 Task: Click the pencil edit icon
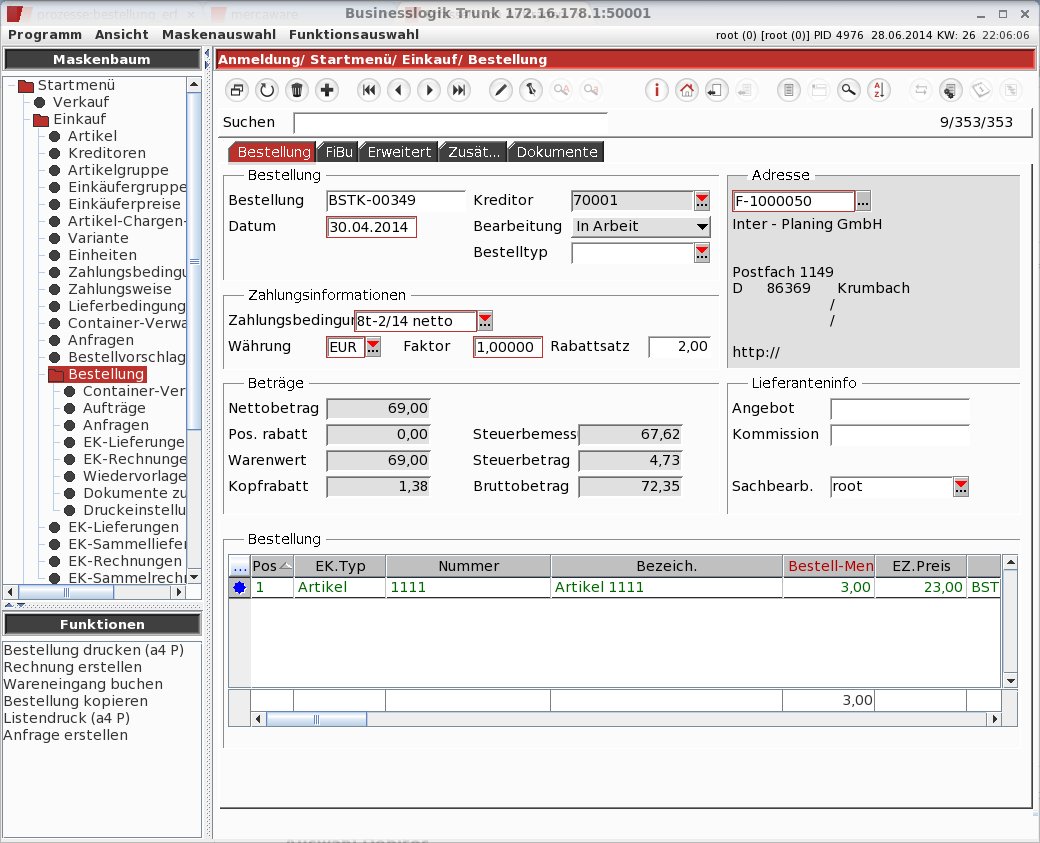click(501, 90)
